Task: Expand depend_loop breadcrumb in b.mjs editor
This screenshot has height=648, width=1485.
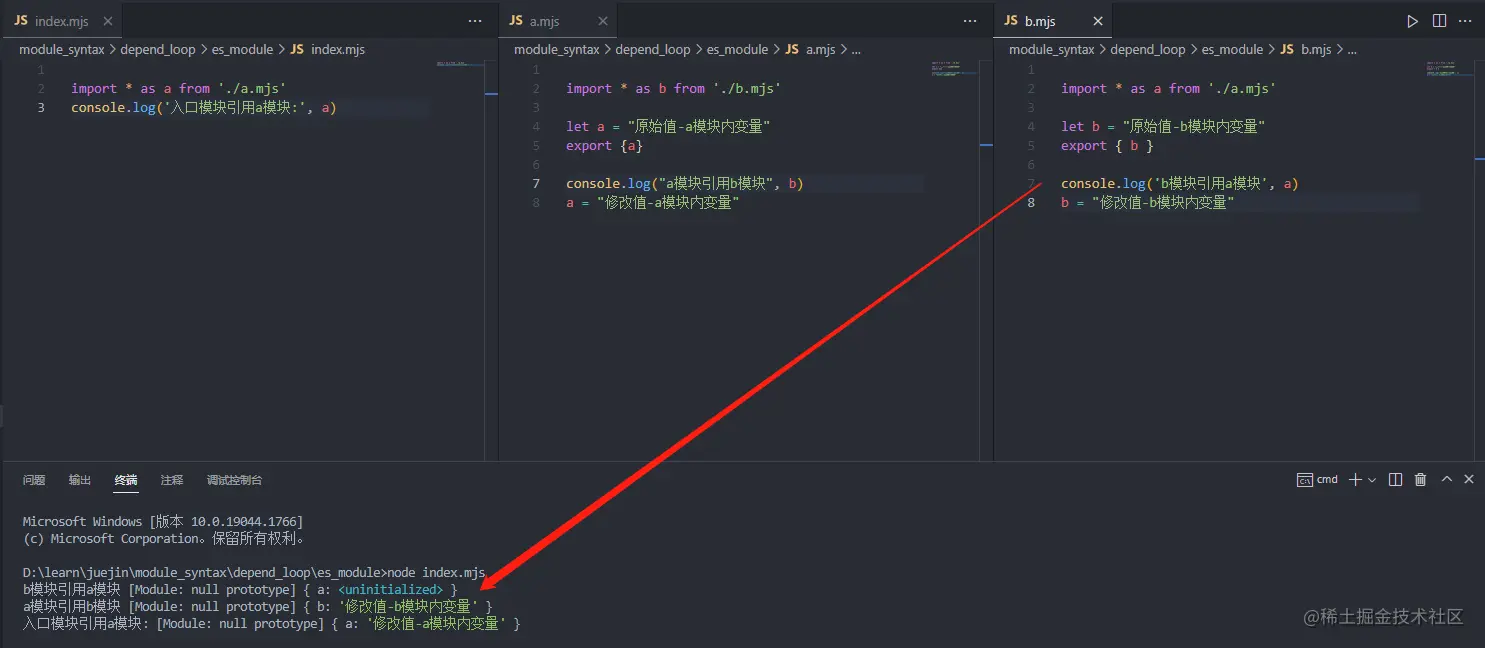Action: pos(1148,49)
